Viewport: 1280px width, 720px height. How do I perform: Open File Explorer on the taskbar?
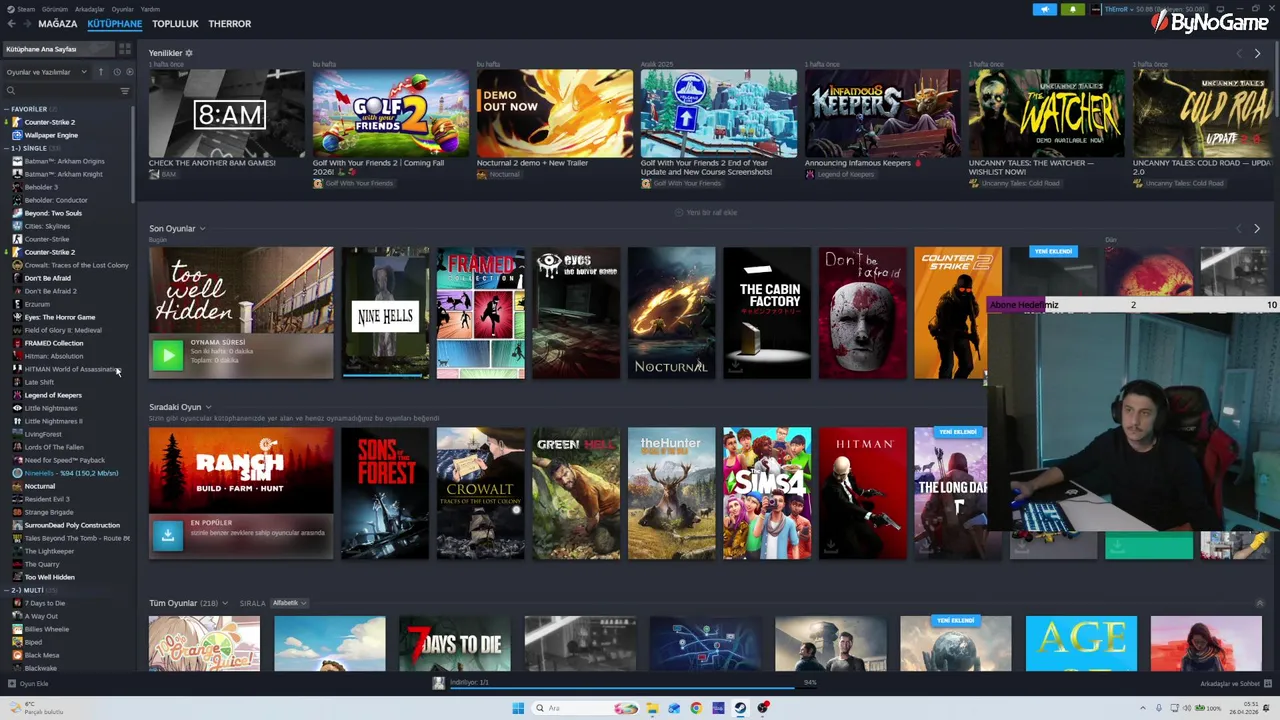coord(652,708)
